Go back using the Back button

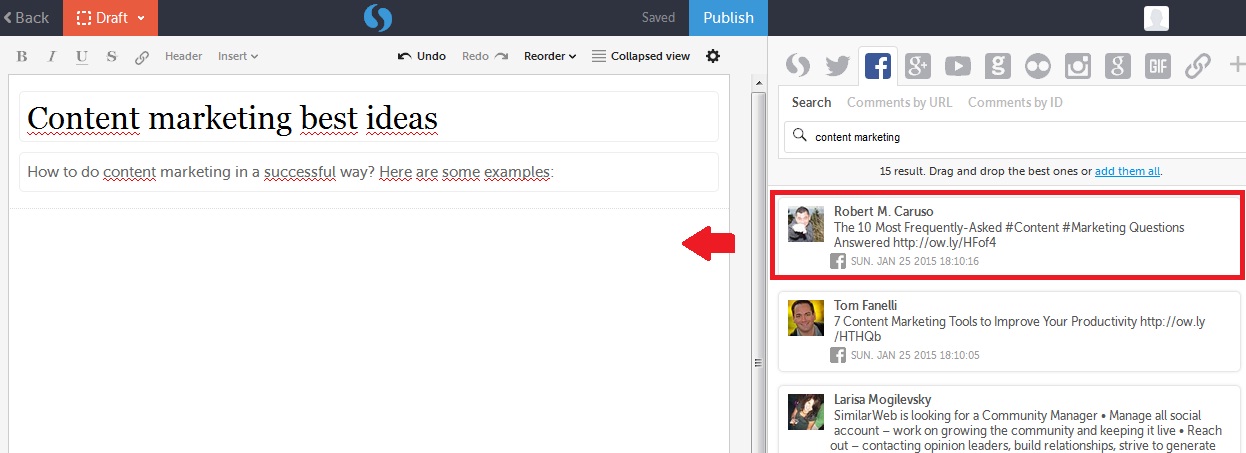[27, 17]
